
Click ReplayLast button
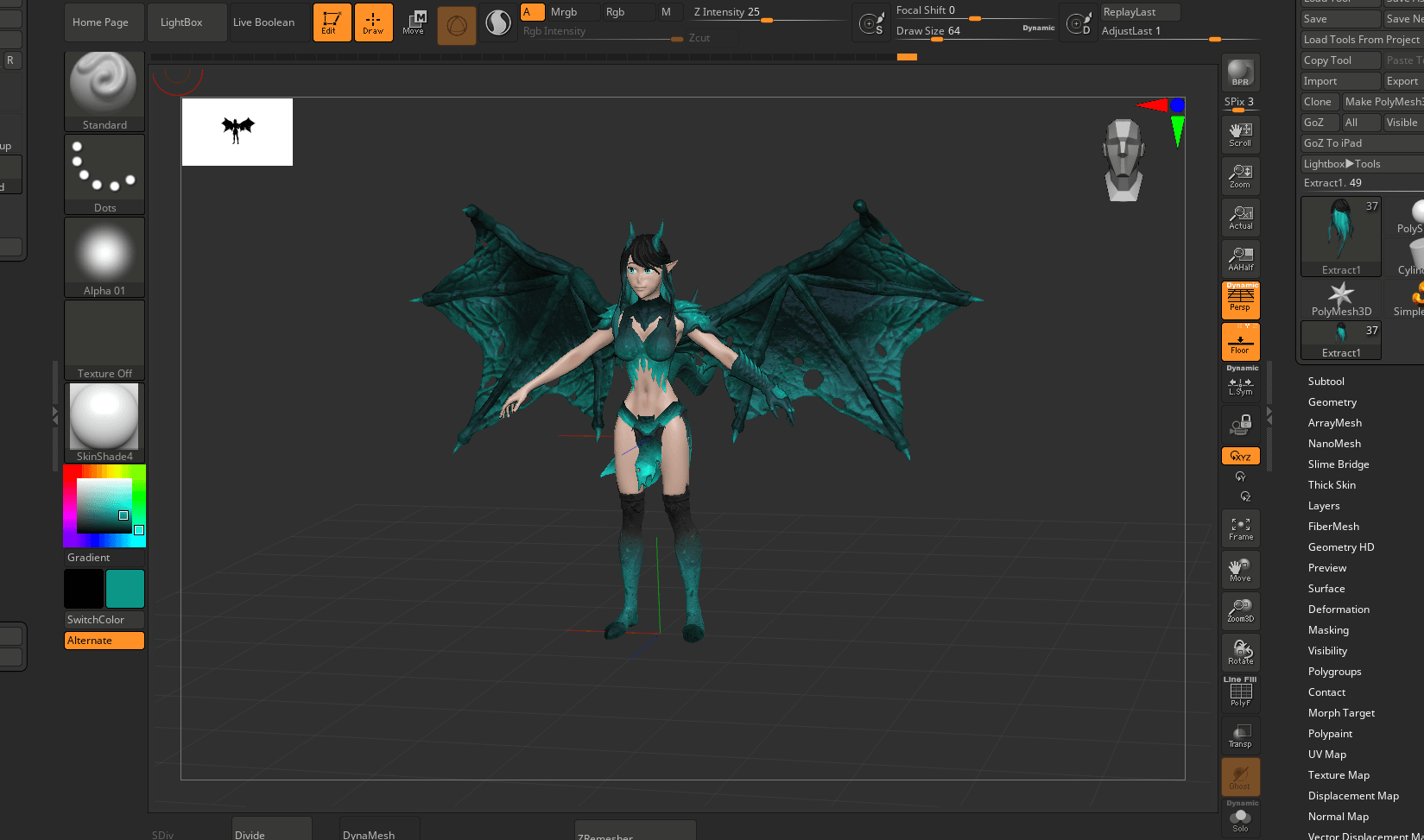[x=1140, y=12]
